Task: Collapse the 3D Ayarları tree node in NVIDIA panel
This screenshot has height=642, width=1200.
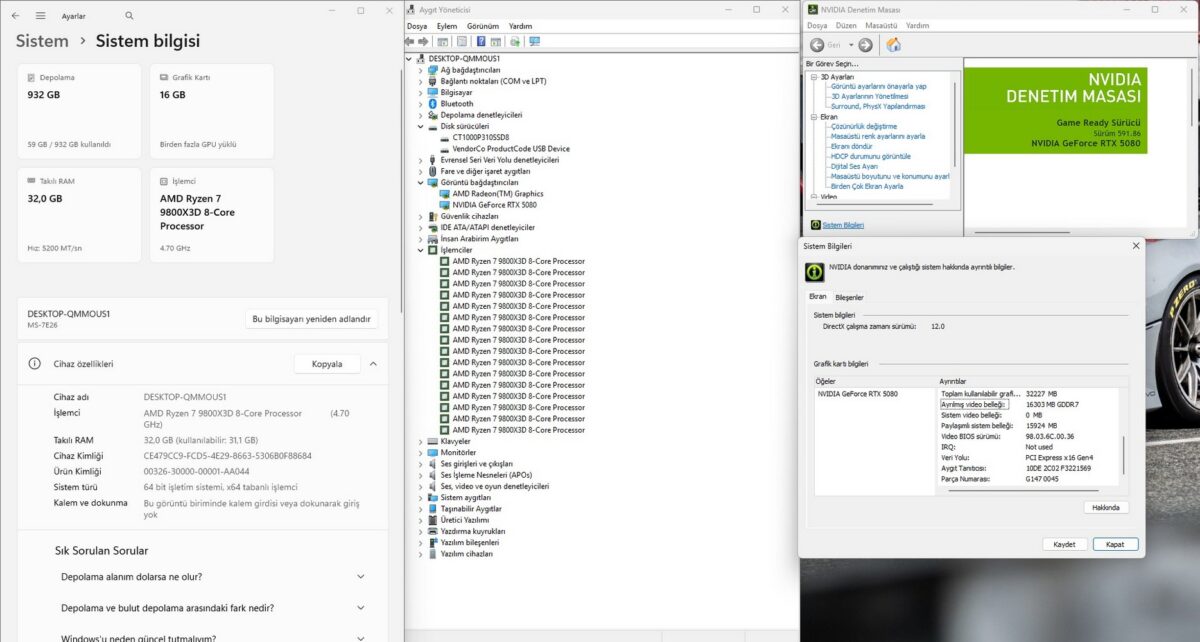Action: (814, 77)
